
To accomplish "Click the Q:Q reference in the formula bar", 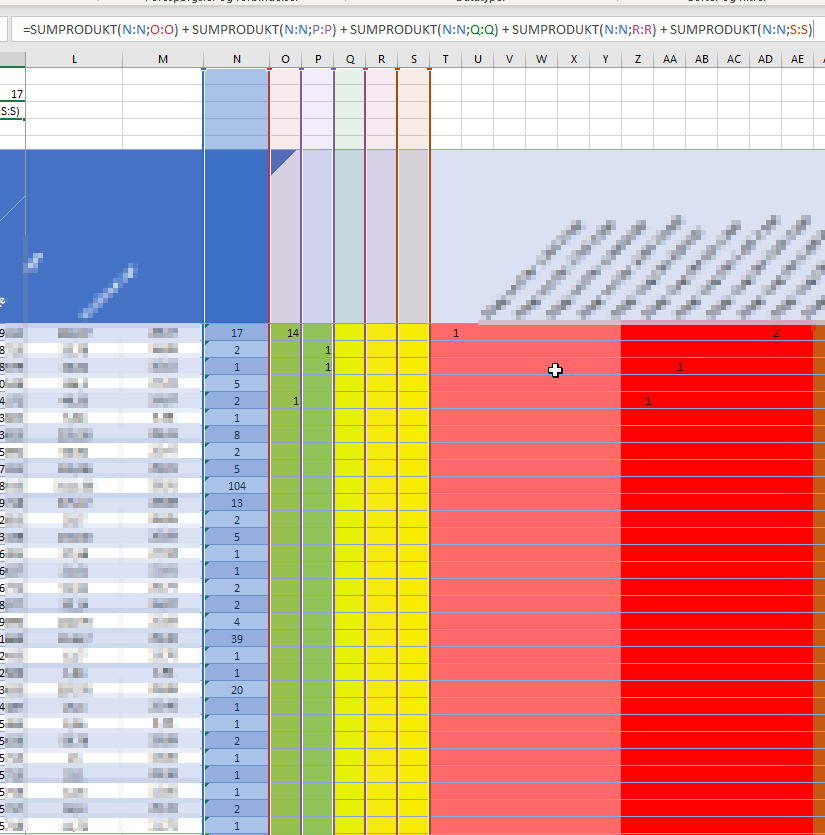I will click(483, 30).
